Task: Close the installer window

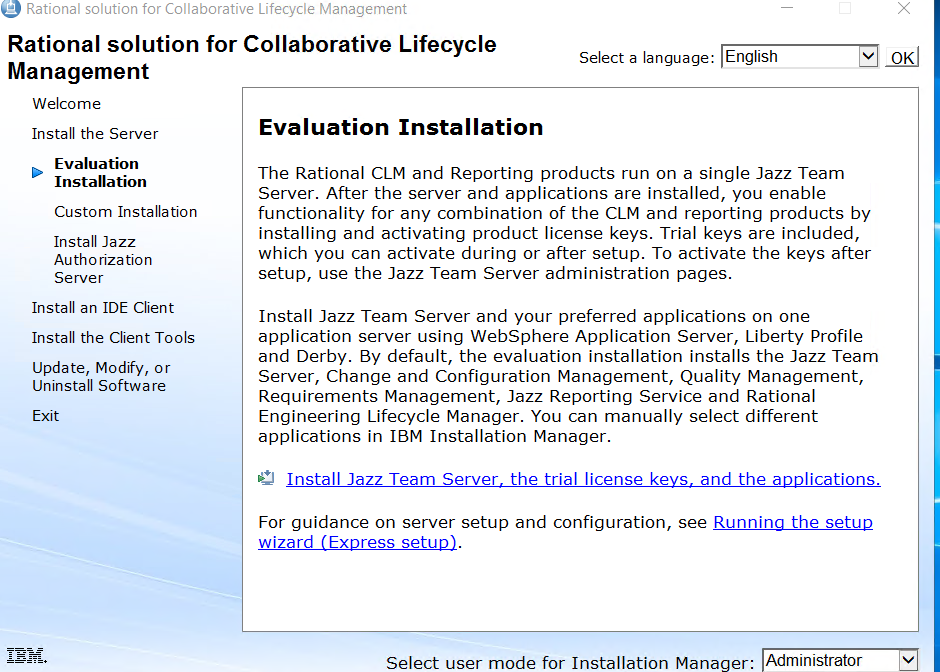Action: pos(904,9)
